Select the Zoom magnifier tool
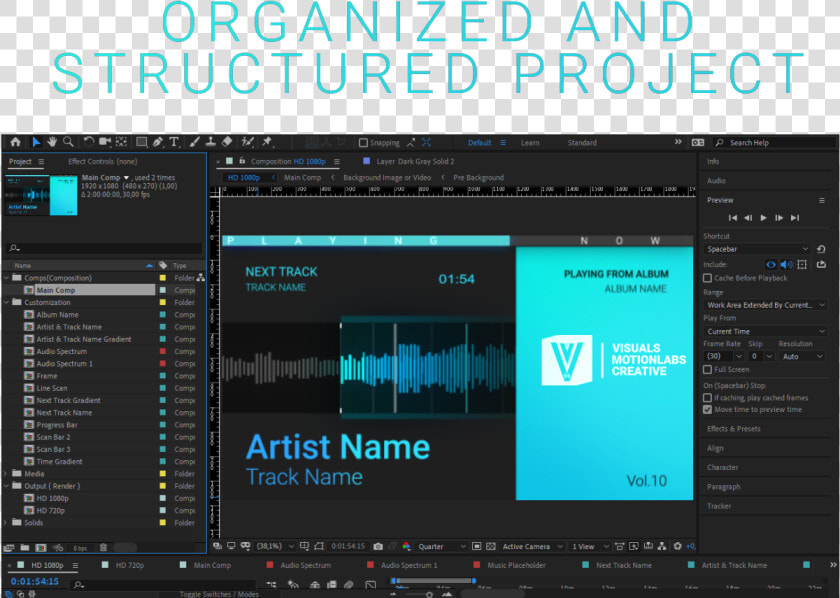The width and height of the screenshot is (840, 598). (x=68, y=142)
